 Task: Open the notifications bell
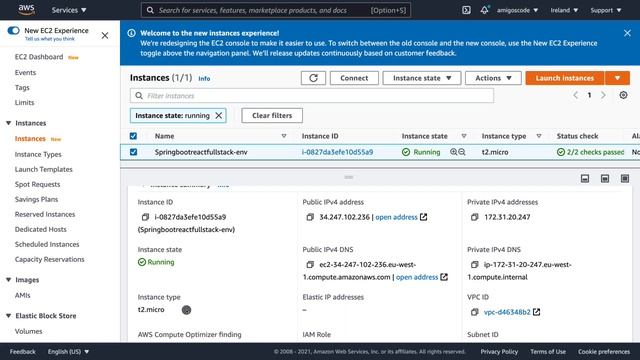pos(484,10)
